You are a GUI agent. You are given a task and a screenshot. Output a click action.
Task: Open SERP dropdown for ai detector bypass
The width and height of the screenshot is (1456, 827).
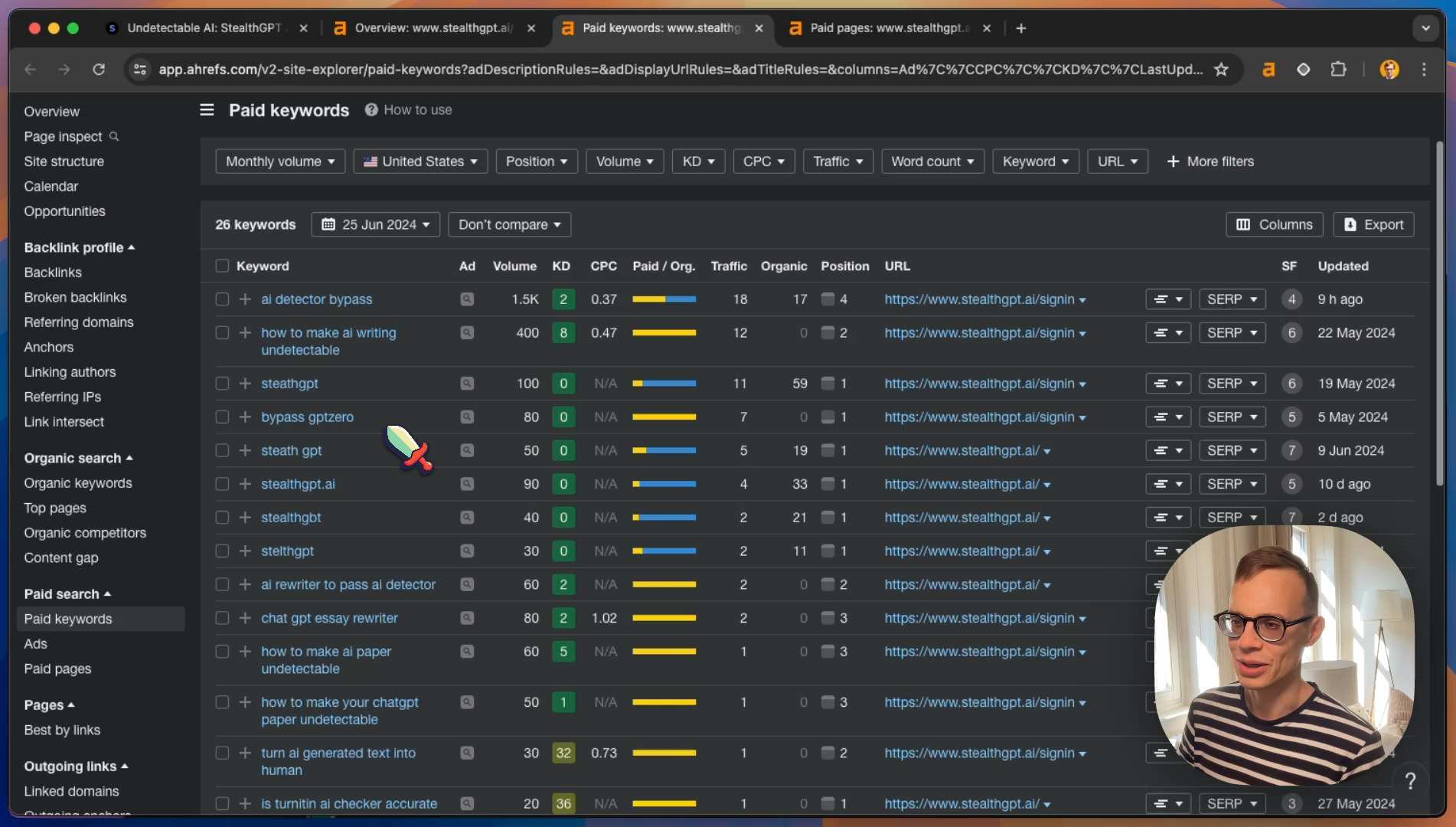tap(1232, 299)
